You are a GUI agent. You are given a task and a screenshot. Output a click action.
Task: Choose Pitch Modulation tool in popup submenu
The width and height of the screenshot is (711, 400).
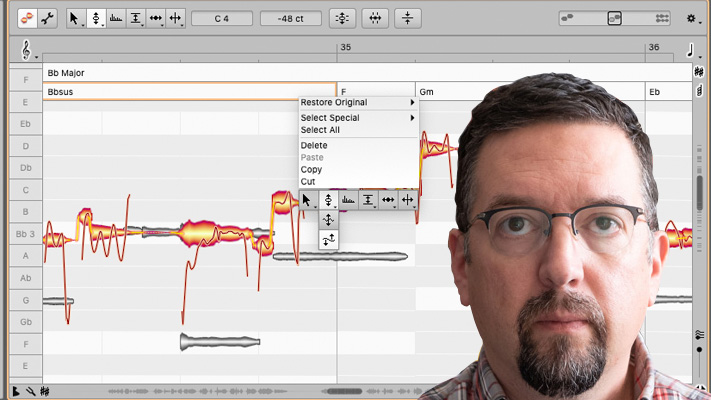[x=329, y=219]
